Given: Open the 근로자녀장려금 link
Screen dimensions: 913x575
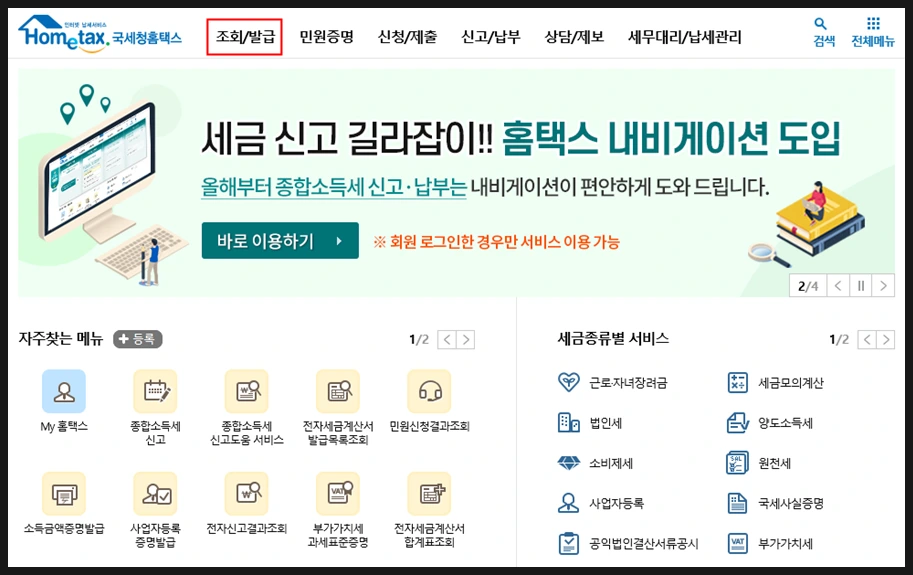Looking at the screenshot, I should point(628,383).
